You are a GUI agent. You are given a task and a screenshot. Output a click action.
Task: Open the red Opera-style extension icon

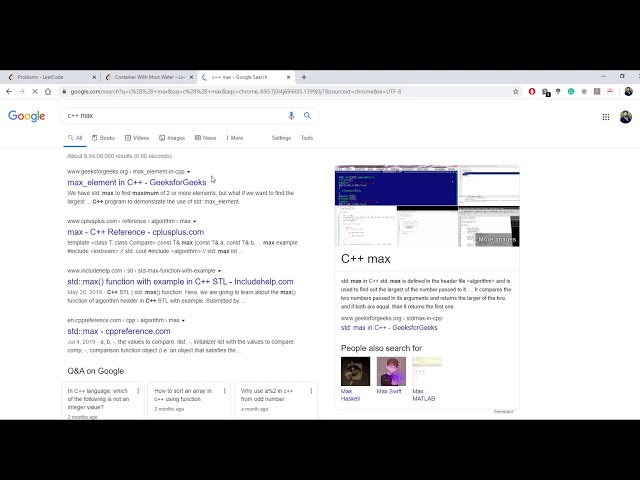(x=532, y=92)
